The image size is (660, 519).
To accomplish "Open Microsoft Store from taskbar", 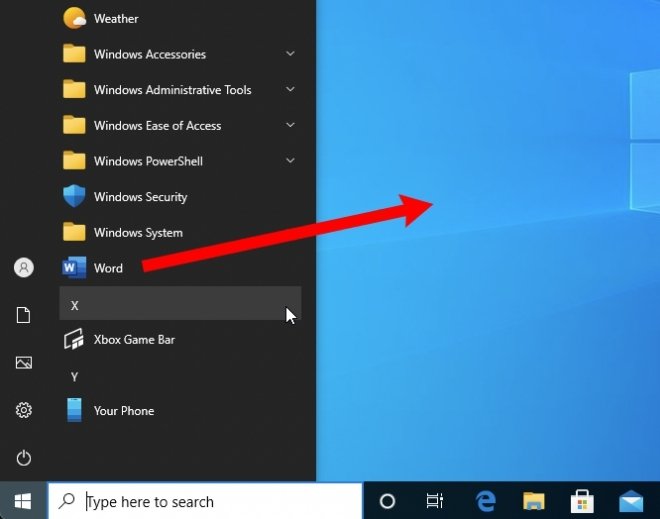I will (582, 501).
